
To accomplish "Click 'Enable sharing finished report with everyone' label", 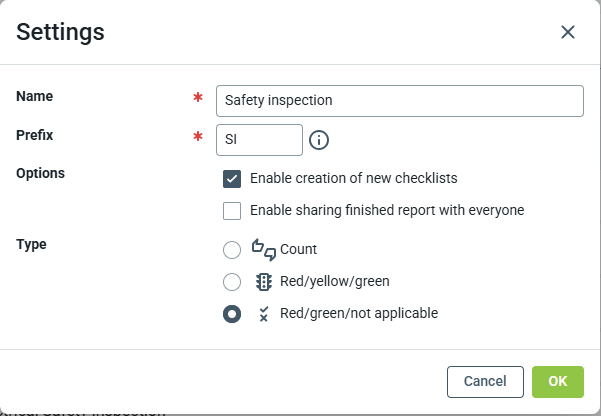I will pyautogui.click(x=387, y=211).
